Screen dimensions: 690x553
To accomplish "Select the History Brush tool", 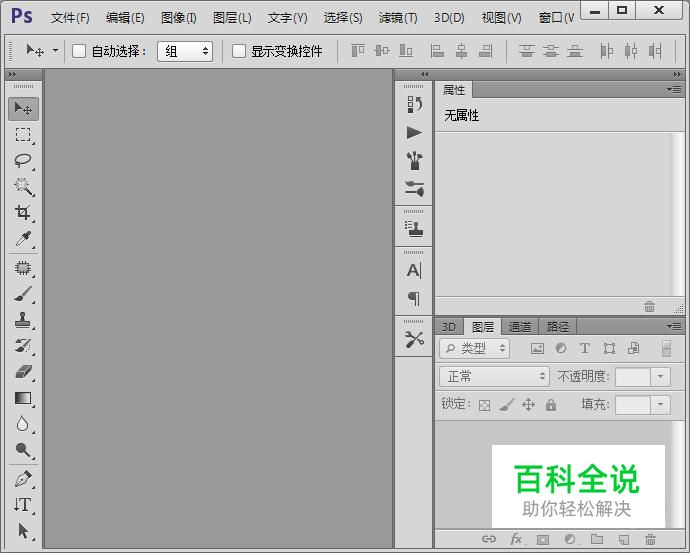I will tap(23, 345).
